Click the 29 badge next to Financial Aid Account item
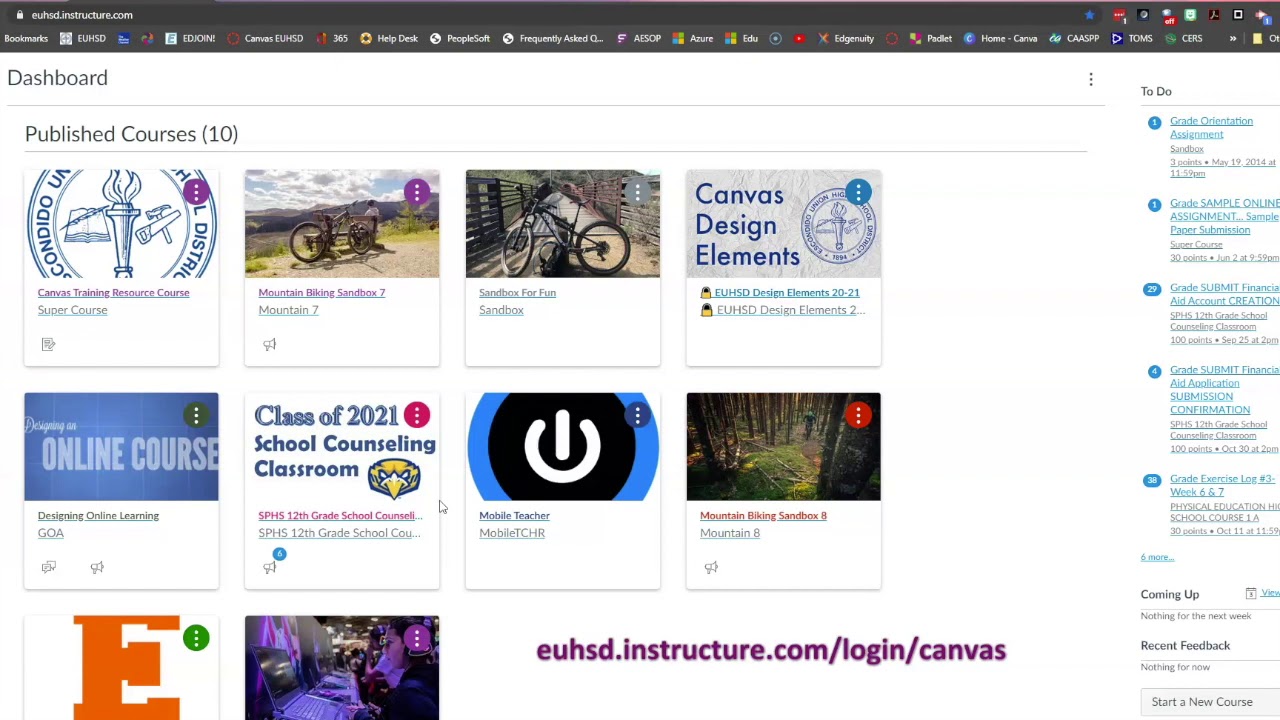The image size is (1280, 720). tap(1154, 289)
